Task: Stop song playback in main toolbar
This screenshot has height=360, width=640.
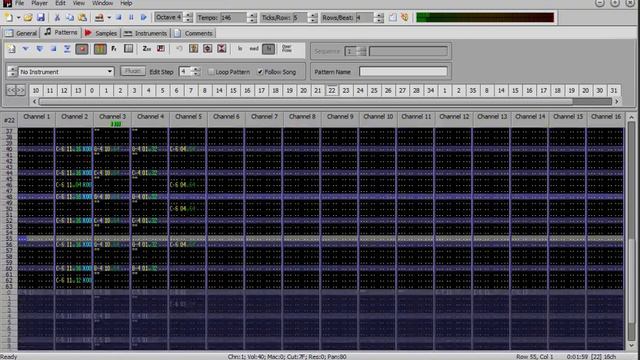Action: pyautogui.click(x=119, y=18)
